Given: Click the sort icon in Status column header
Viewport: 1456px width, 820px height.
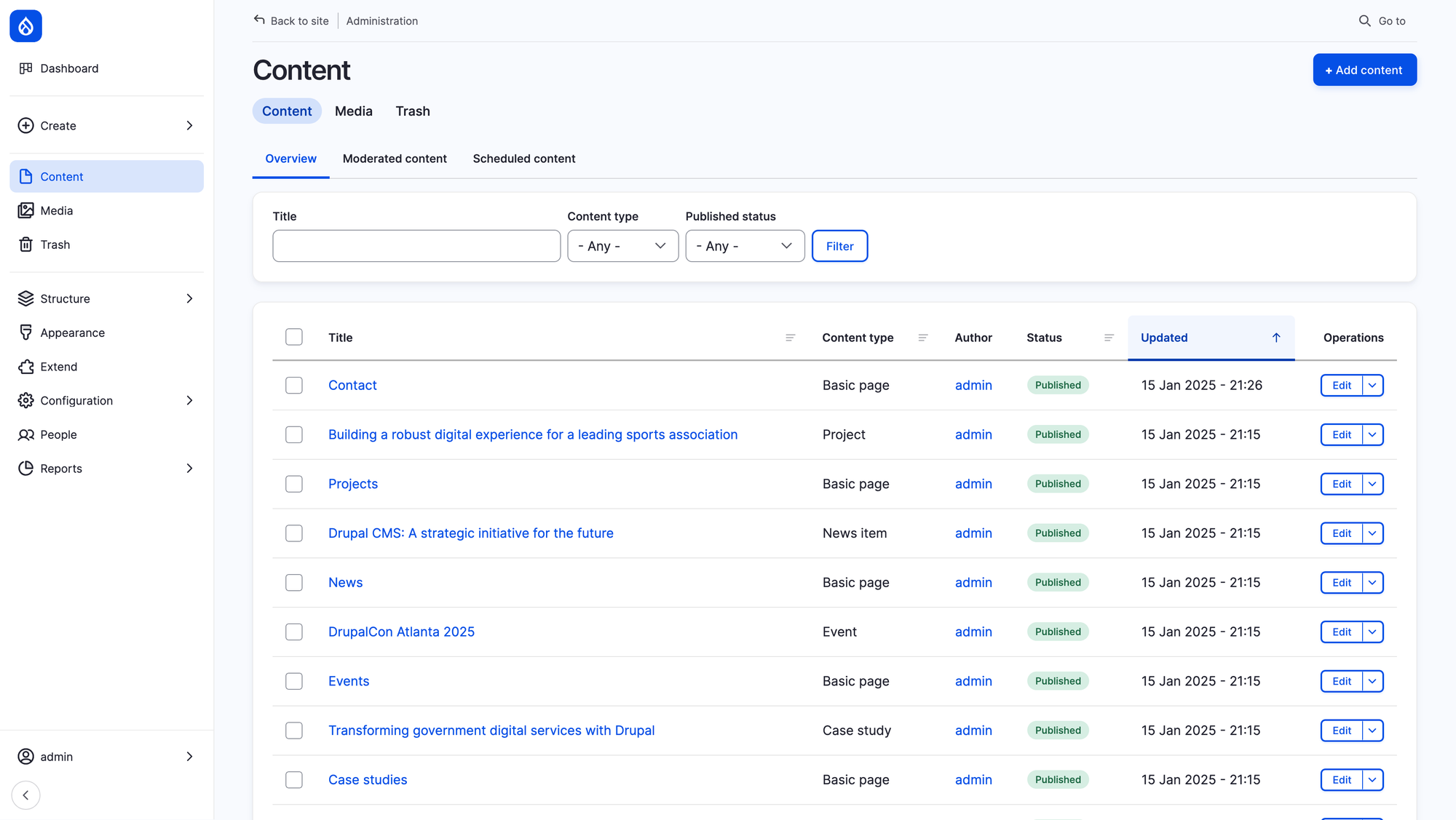Looking at the screenshot, I should [x=1109, y=338].
